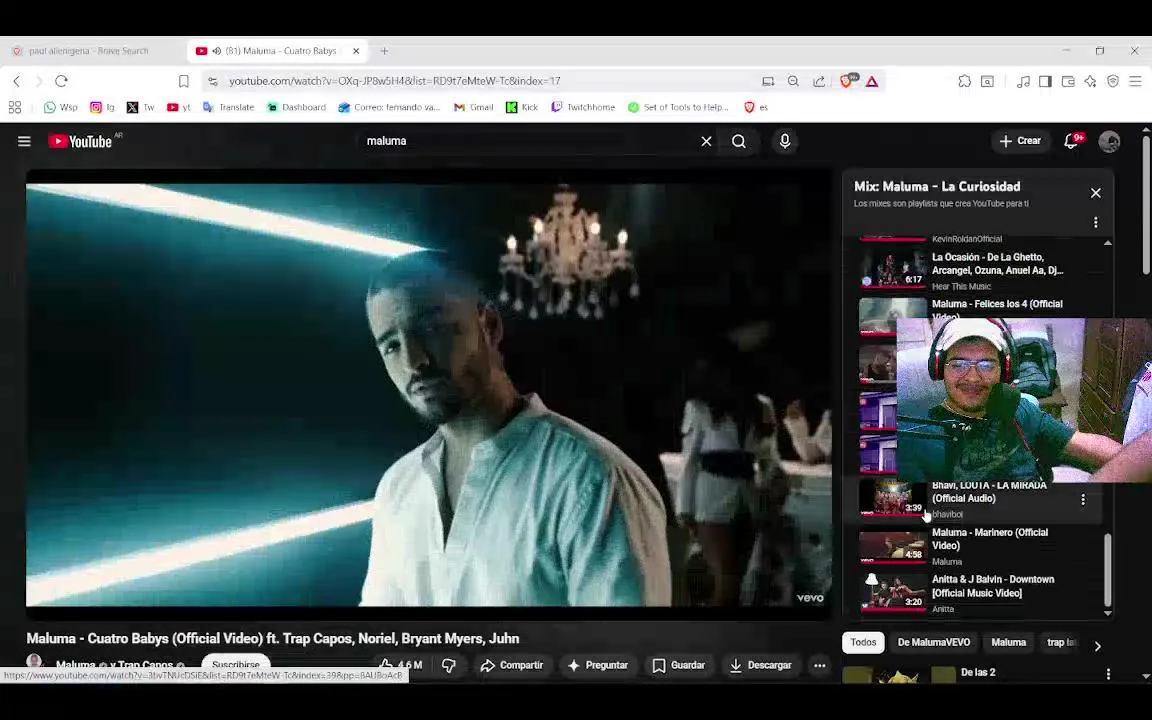Select the Maluma filter chip
Screen dimensions: 1152x720
tap(1008, 642)
